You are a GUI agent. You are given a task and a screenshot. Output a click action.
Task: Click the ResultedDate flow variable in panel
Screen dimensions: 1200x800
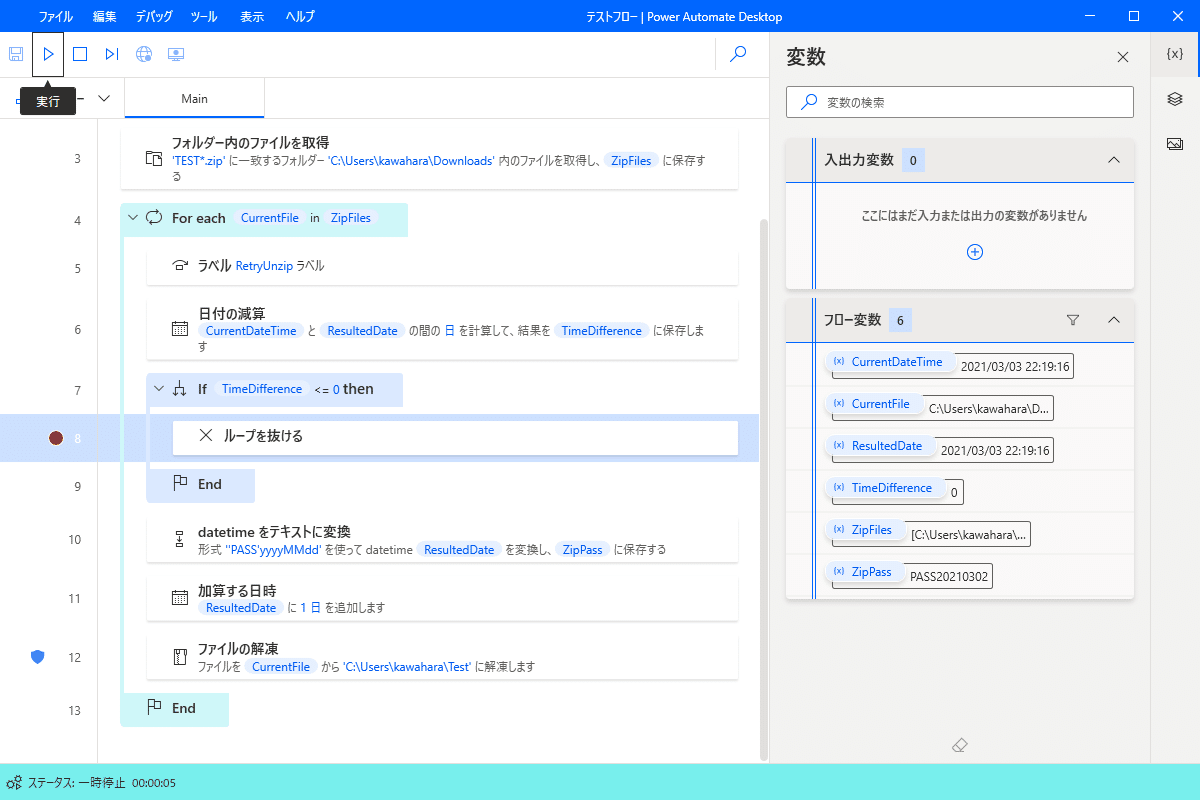[879, 446]
